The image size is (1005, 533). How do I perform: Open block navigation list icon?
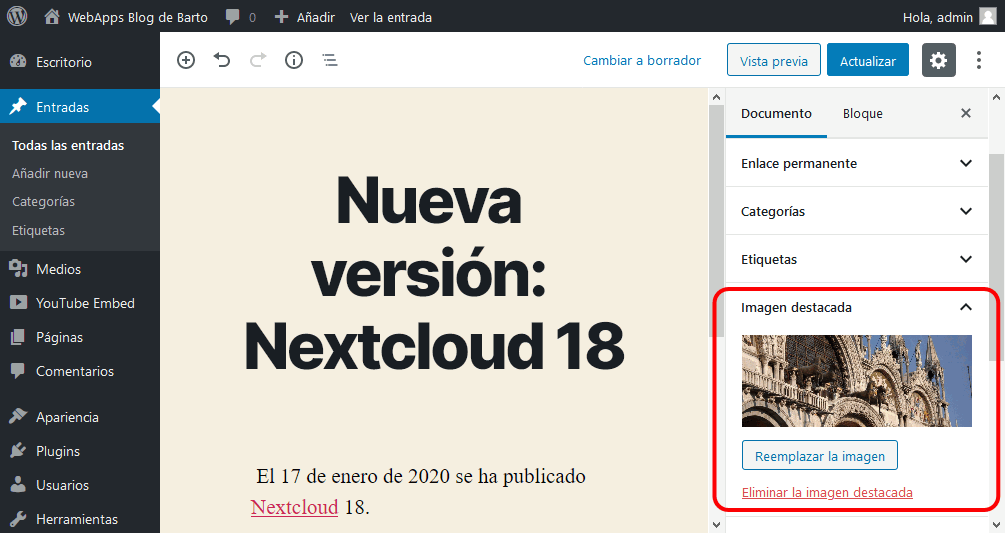pos(330,60)
